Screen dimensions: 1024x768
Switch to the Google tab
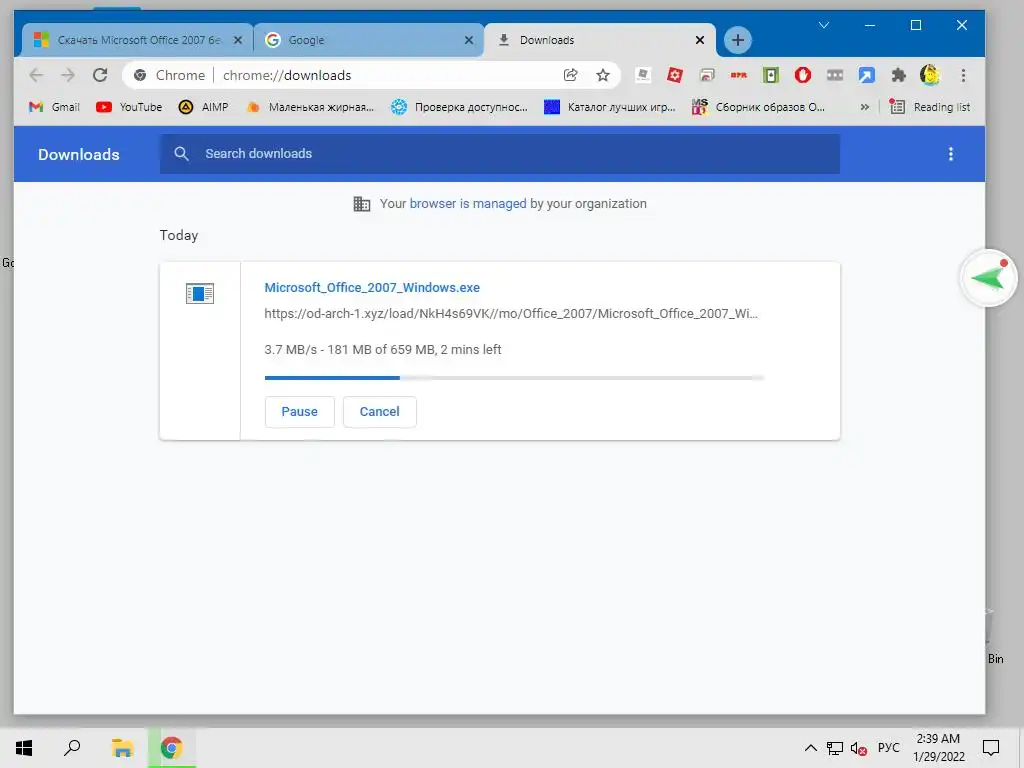click(x=369, y=40)
